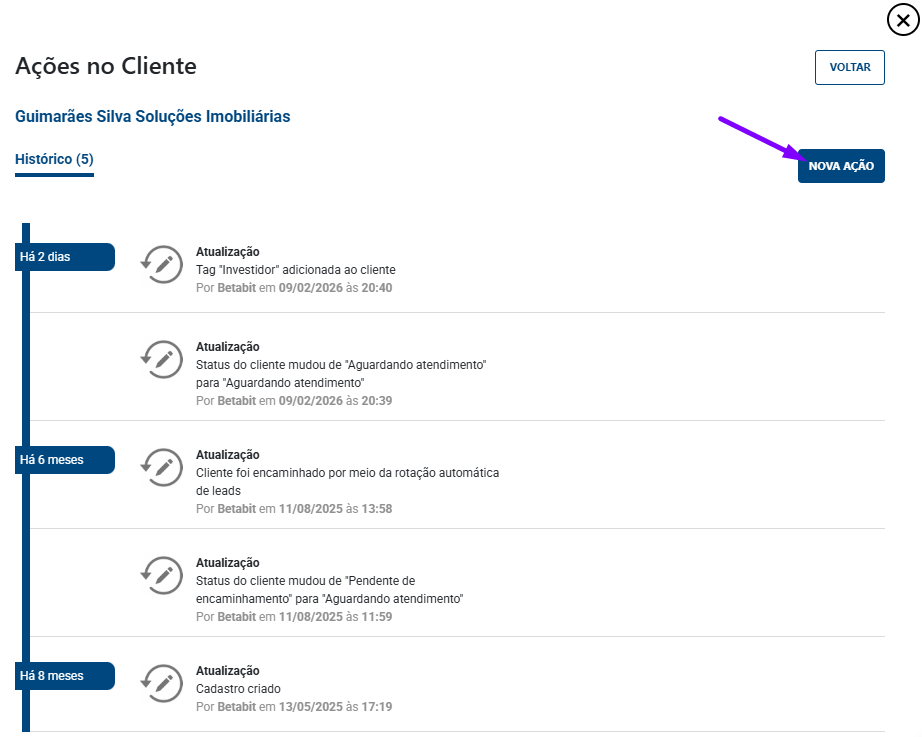Click the status mudou de Aguardando atendimento text

click(340, 366)
